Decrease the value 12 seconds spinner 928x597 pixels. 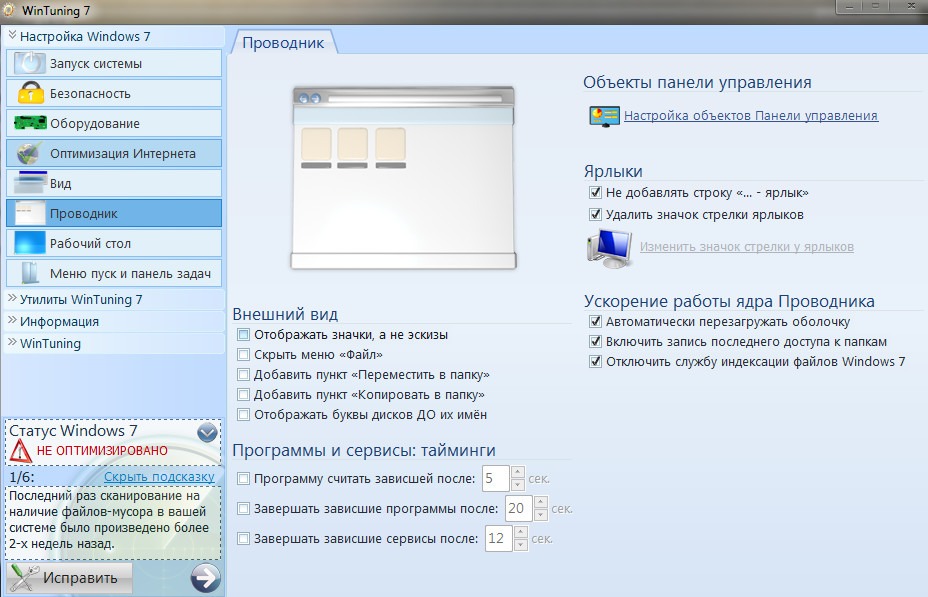(521, 545)
